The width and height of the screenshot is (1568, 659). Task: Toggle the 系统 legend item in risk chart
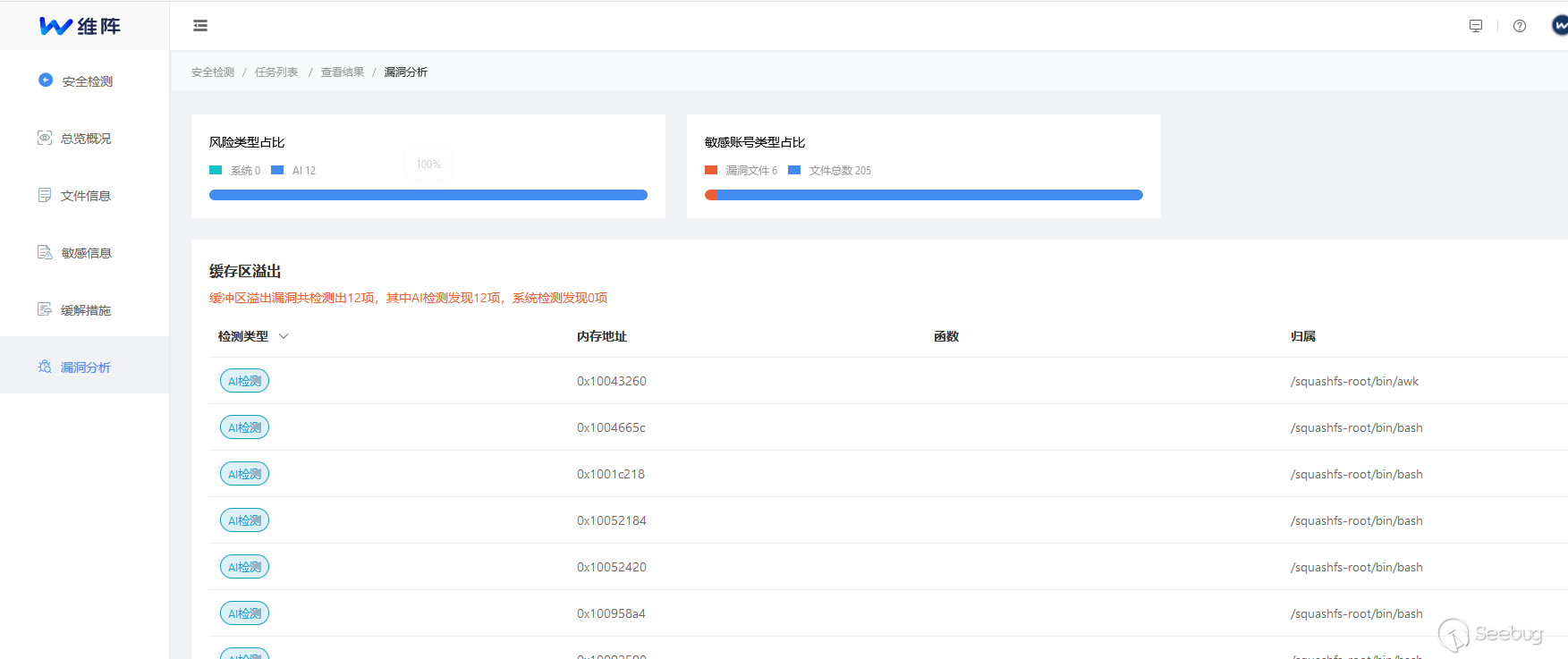(x=235, y=170)
